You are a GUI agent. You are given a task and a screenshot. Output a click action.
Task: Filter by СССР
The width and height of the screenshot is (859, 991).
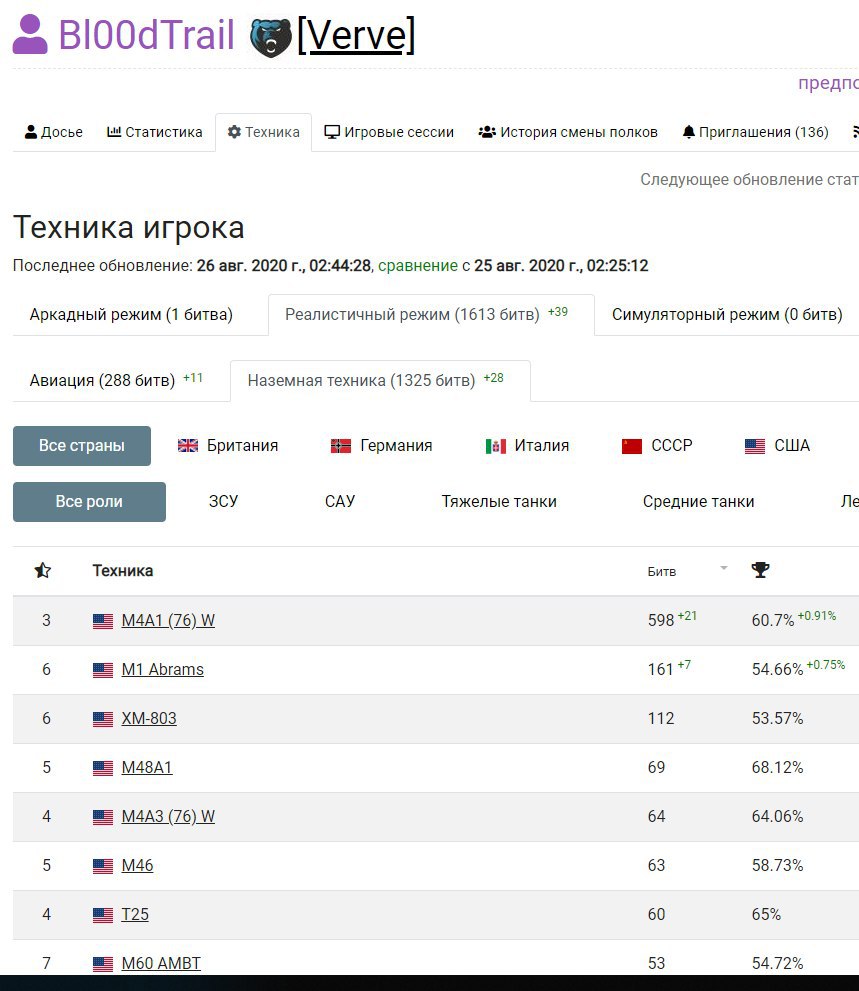point(657,446)
